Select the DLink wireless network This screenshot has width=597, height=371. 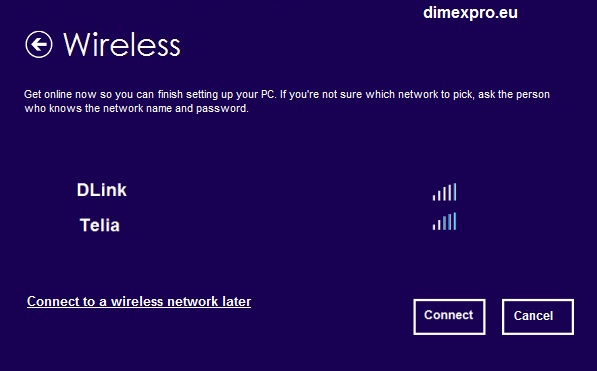[102, 190]
